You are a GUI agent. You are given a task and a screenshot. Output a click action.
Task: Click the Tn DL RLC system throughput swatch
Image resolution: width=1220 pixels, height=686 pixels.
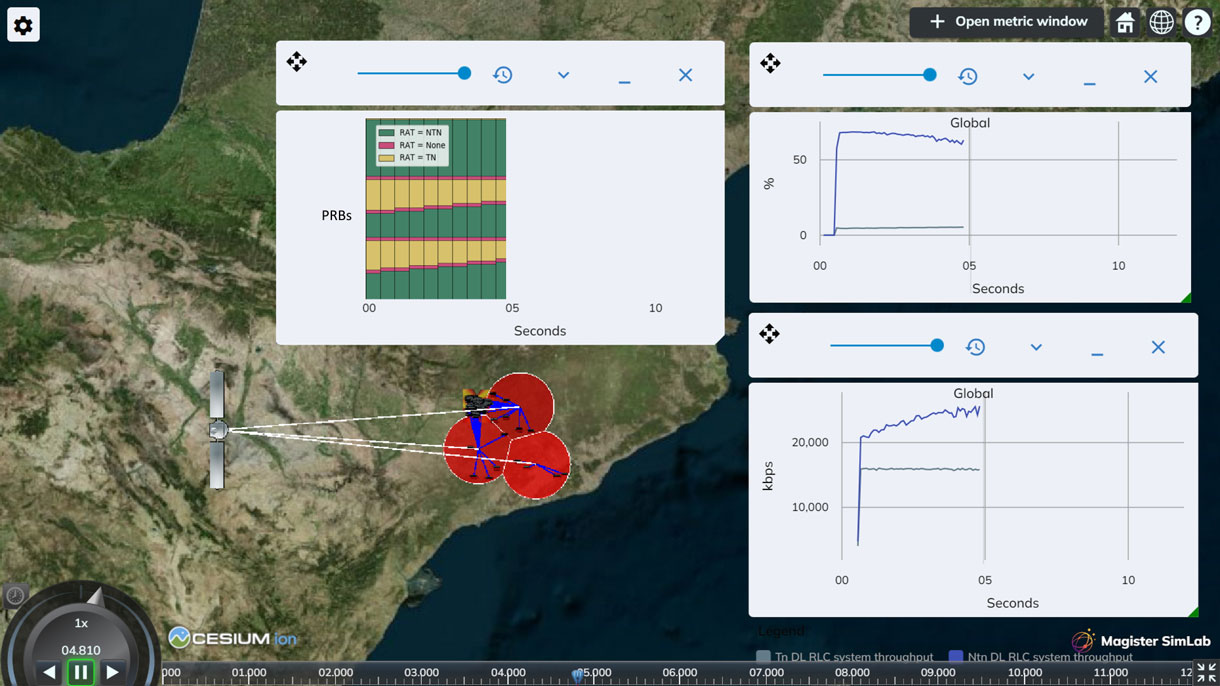763,657
